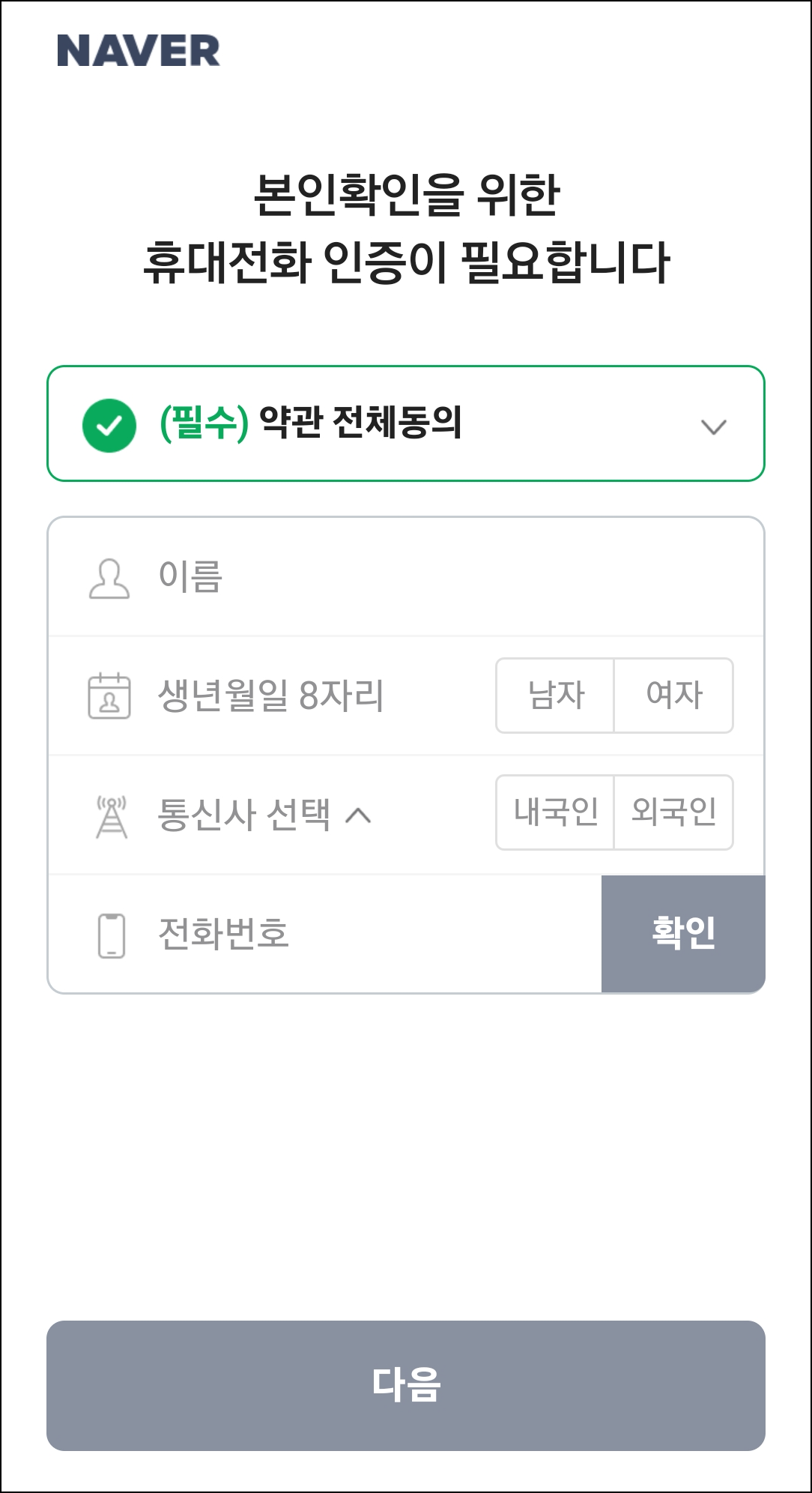Click the person icon beside the name field
Screen dimensions: 812x1493
point(108,577)
